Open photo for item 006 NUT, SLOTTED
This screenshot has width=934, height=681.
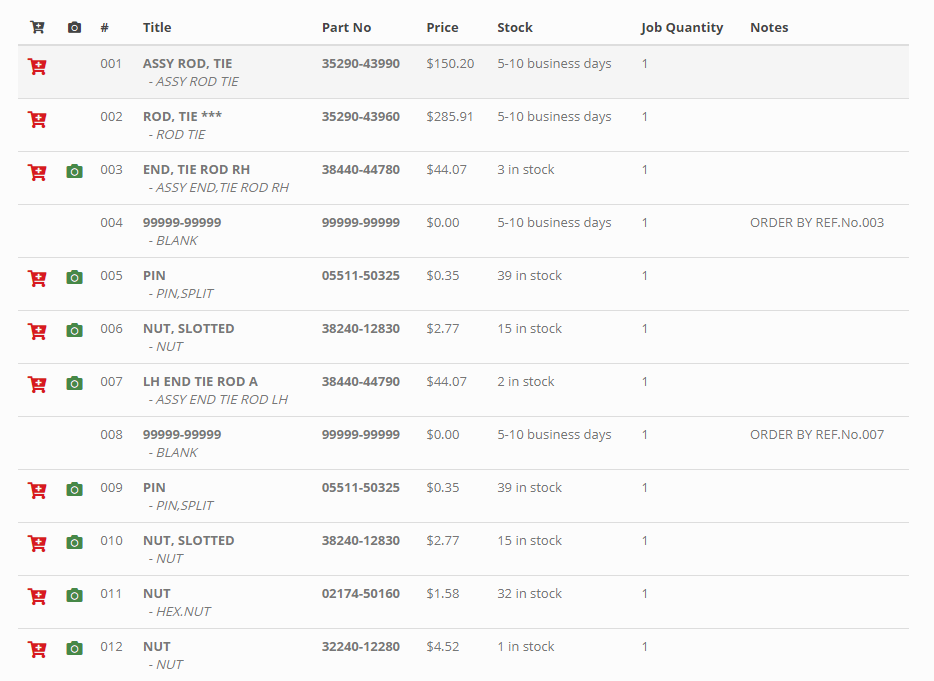tap(74, 331)
